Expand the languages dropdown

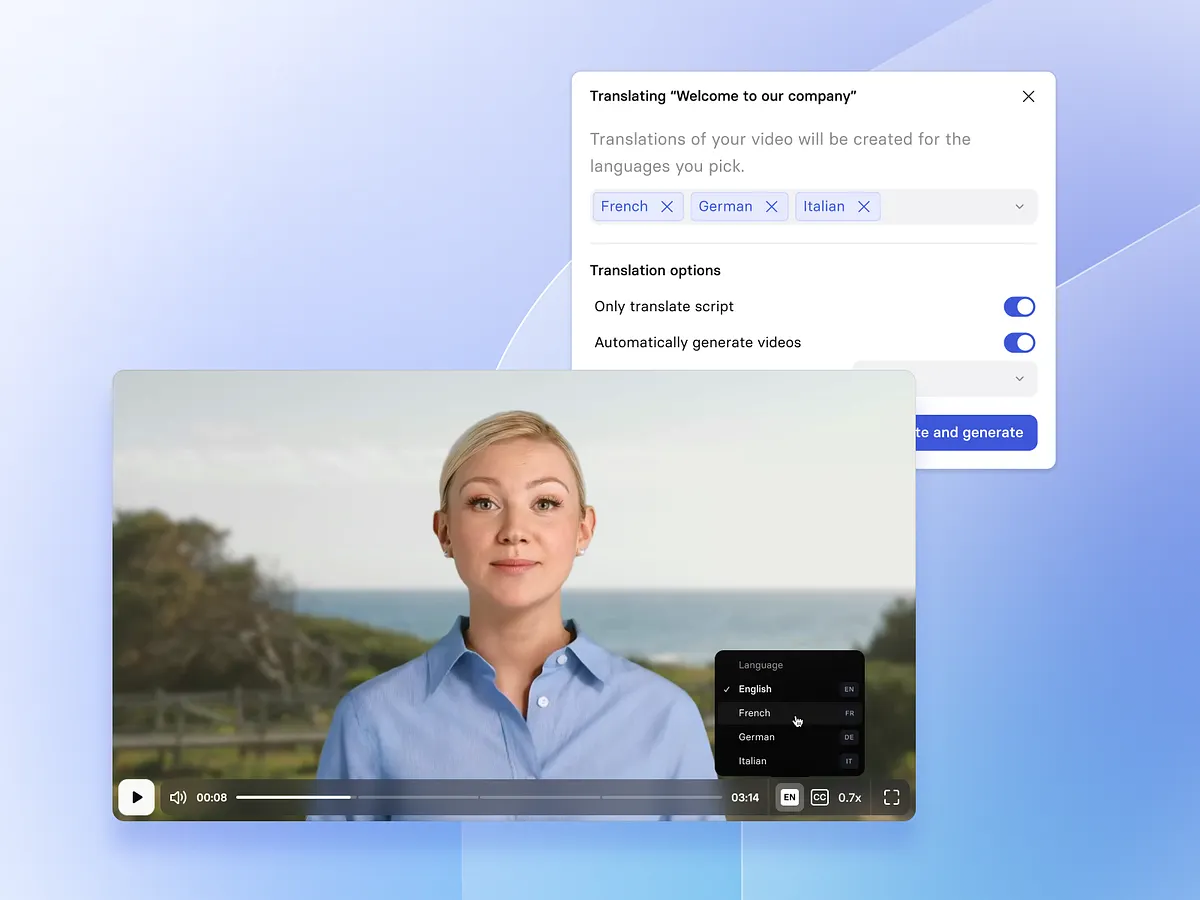click(1019, 206)
